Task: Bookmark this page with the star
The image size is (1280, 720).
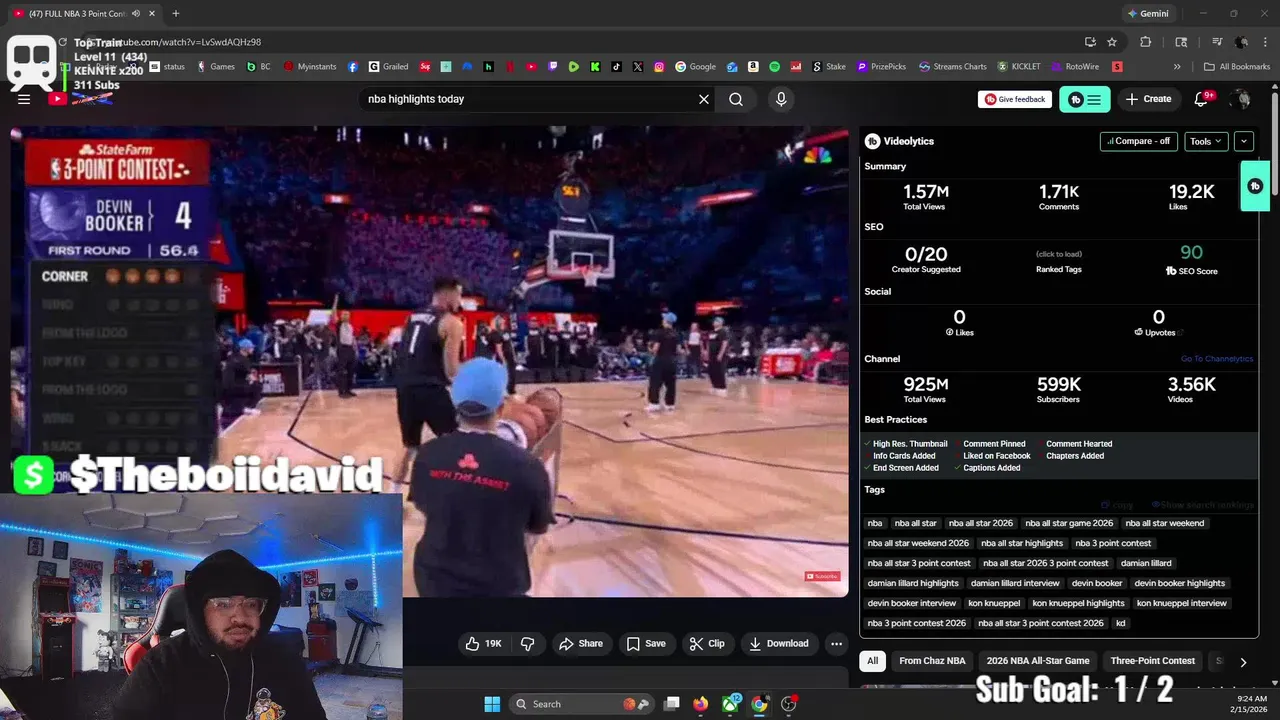Action: coord(1112,42)
